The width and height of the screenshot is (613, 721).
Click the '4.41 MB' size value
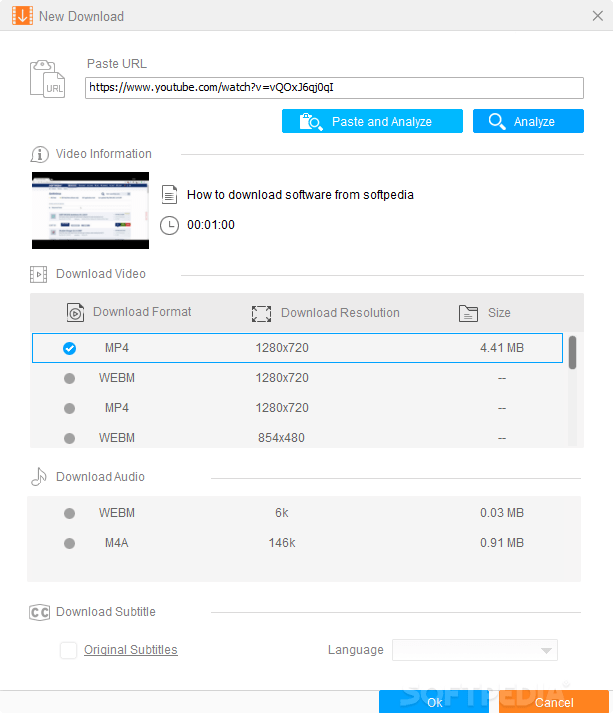pos(502,348)
